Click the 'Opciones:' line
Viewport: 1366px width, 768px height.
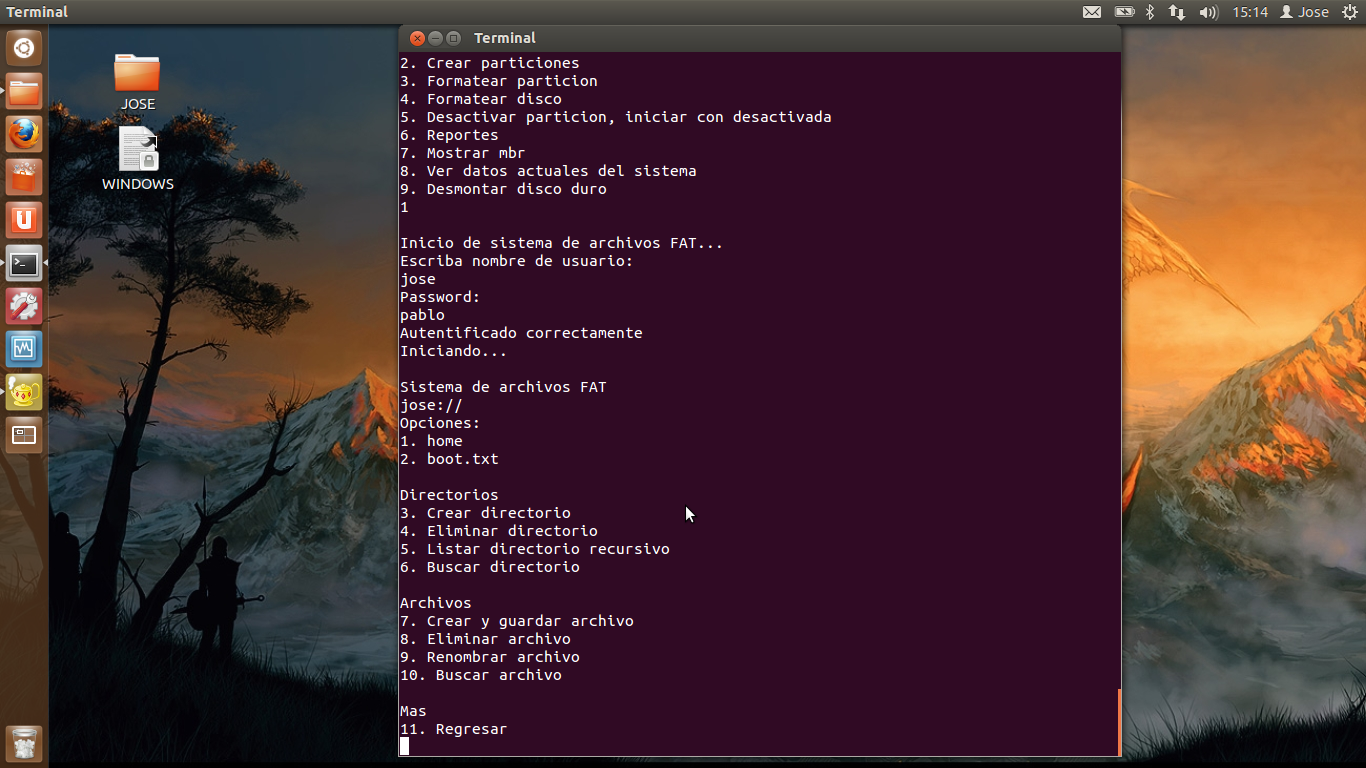click(x=440, y=423)
